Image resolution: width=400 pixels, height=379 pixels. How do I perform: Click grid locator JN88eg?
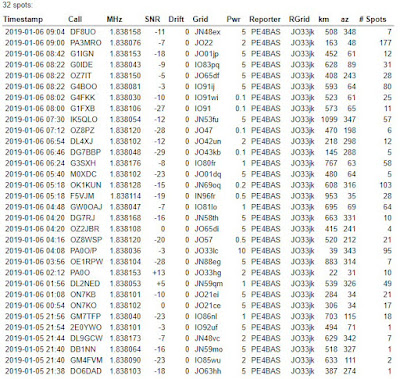pos(208,262)
